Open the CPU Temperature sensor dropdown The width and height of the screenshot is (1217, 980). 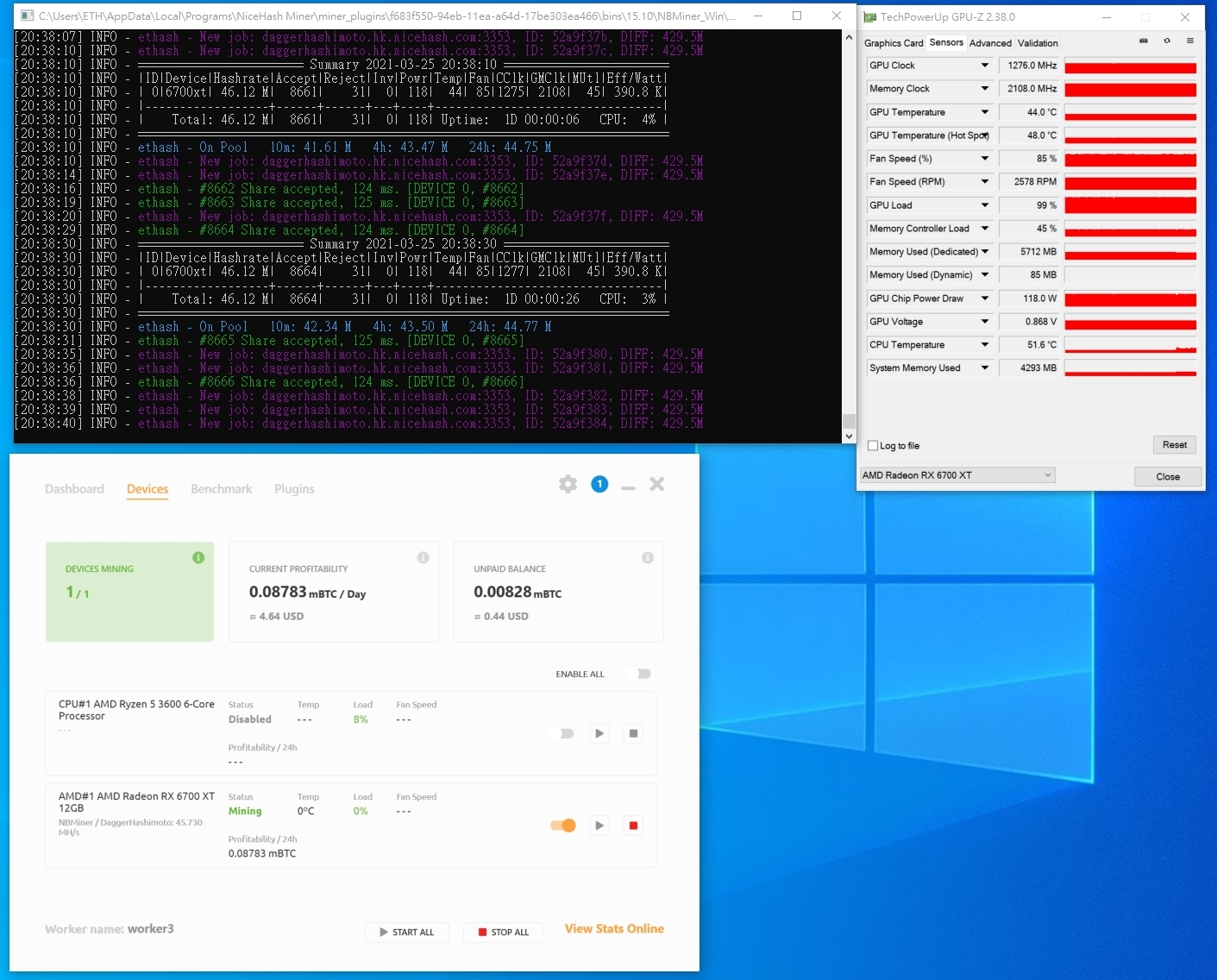pos(984,345)
